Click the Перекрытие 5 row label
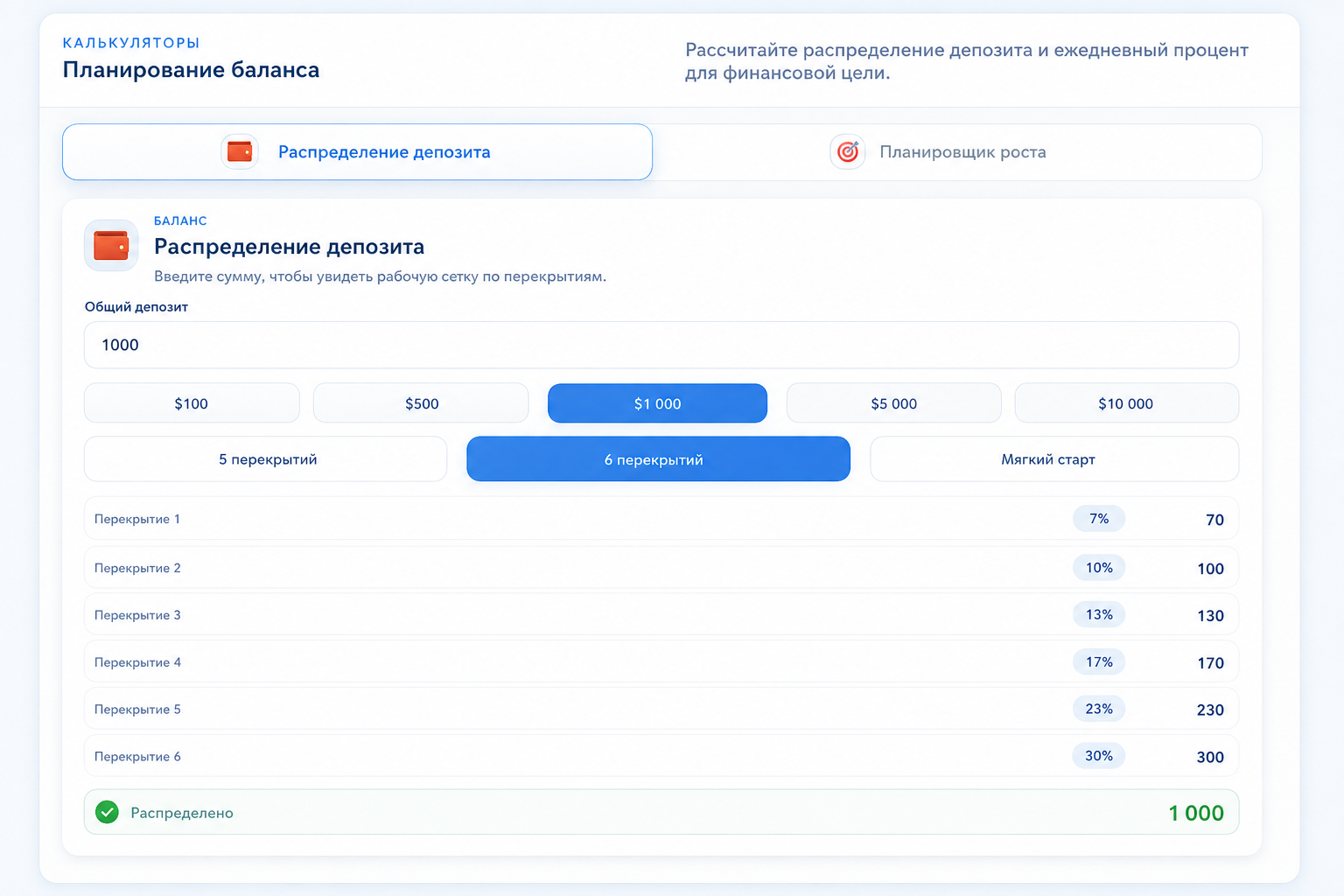Image resolution: width=1344 pixels, height=896 pixels. (137, 710)
